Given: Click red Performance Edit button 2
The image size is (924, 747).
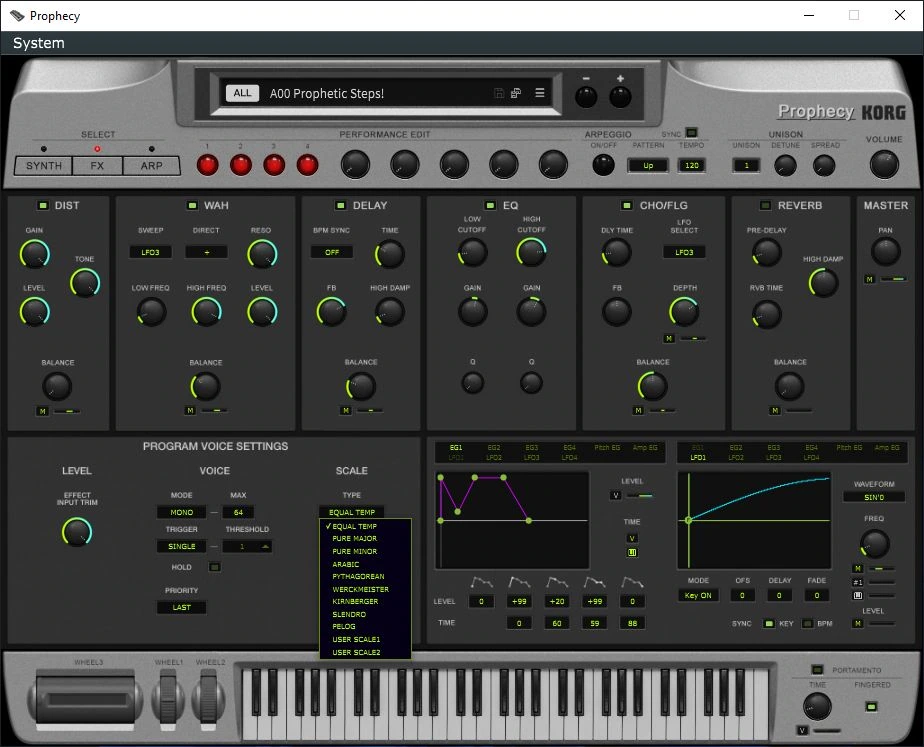Looking at the screenshot, I should click(240, 165).
